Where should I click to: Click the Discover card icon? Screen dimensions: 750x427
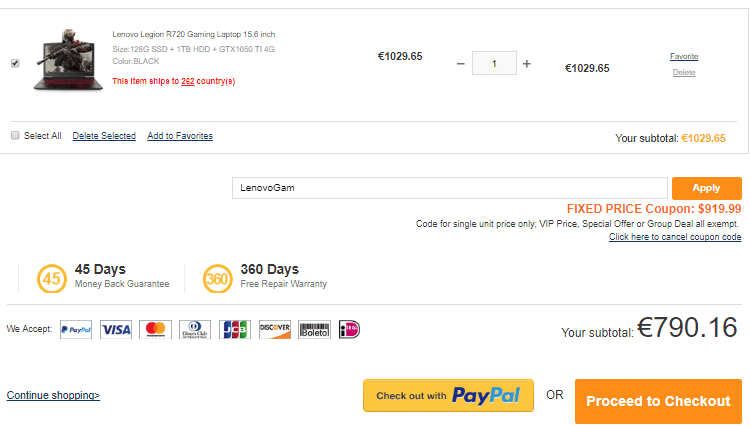tap(274, 329)
